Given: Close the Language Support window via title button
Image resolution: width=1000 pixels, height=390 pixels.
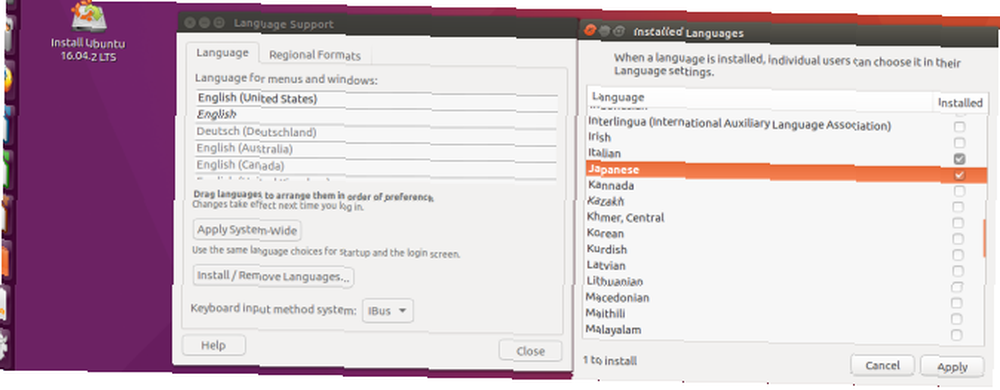Looking at the screenshot, I should coord(189,22).
